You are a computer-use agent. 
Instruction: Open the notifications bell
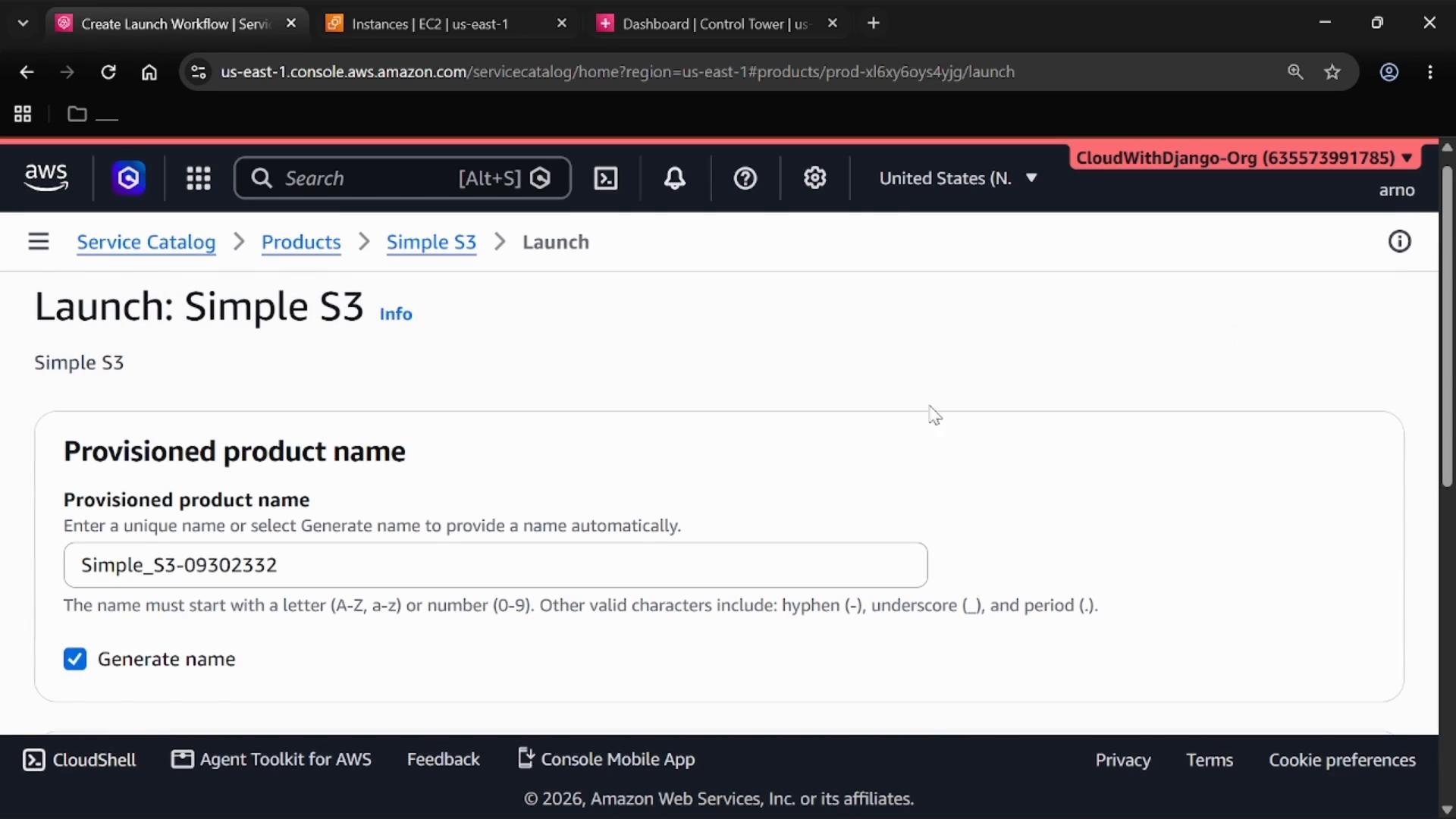pos(675,178)
